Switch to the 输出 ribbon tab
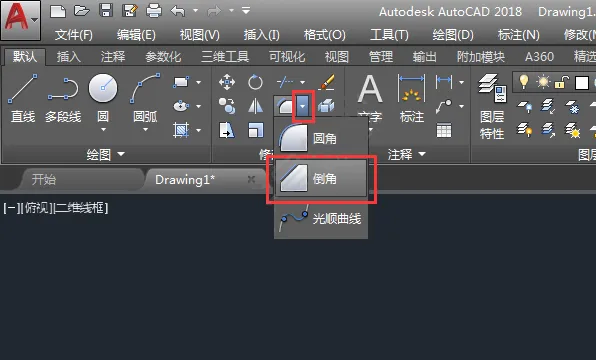 pos(425,57)
